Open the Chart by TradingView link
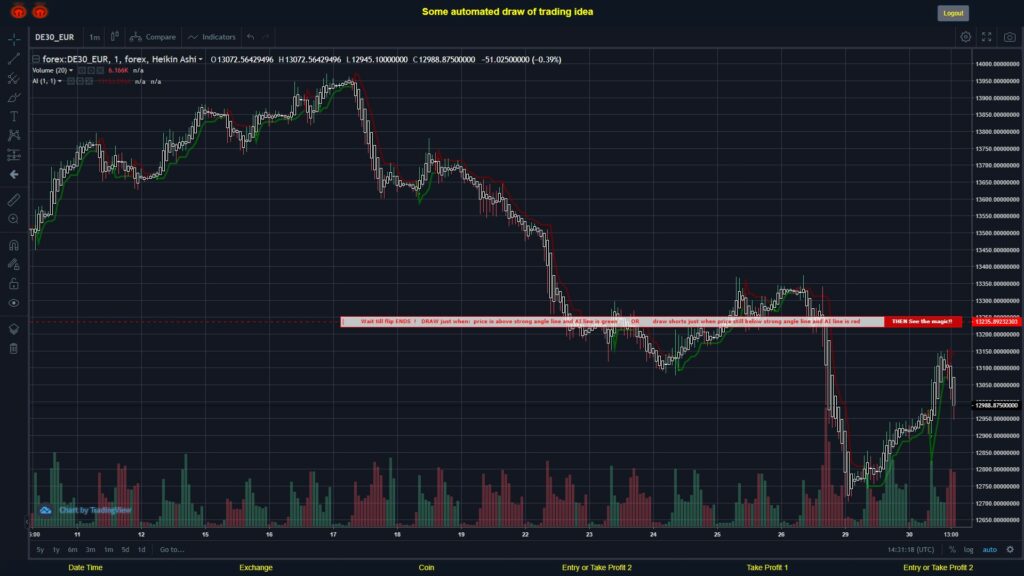Image resolution: width=1024 pixels, height=576 pixels. pos(86,510)
